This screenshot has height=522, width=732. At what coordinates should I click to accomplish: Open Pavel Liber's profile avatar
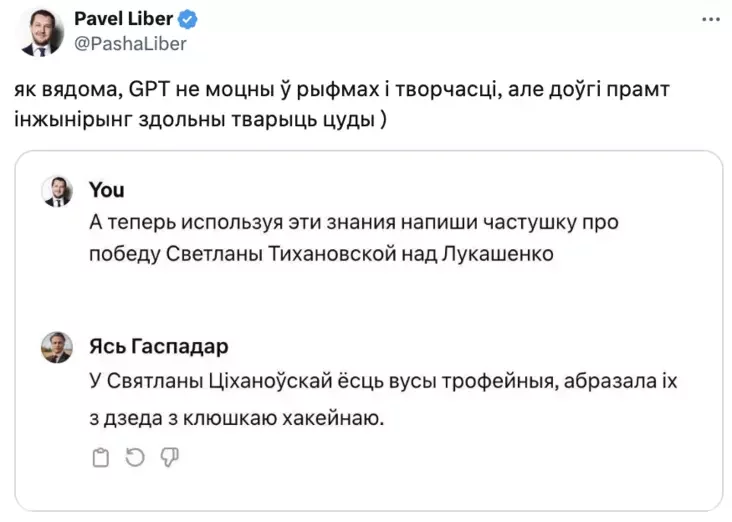38,33
